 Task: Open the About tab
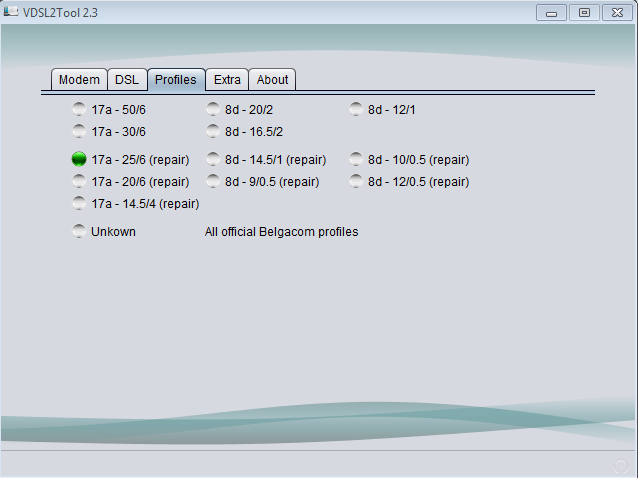point(272,80)
